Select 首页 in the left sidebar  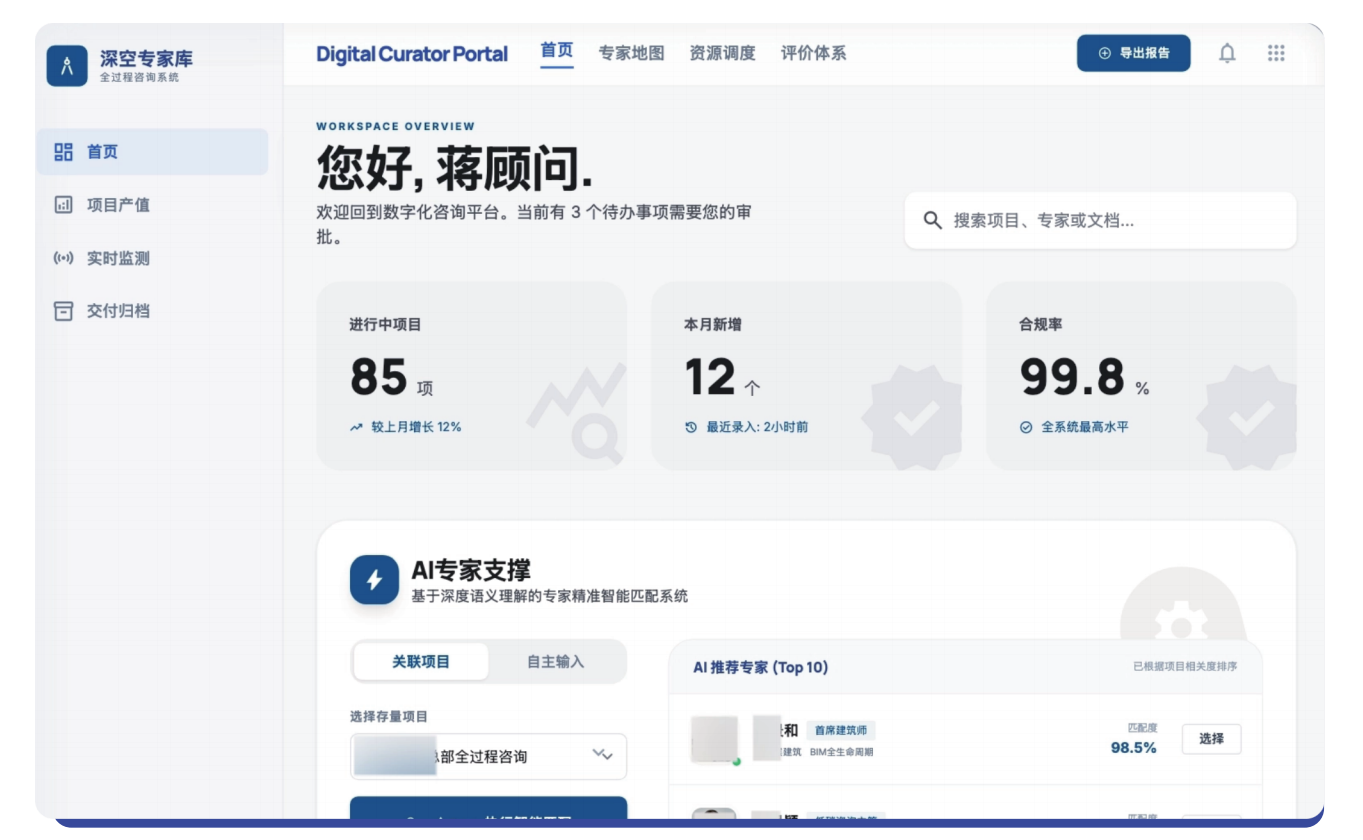[152, 152]
